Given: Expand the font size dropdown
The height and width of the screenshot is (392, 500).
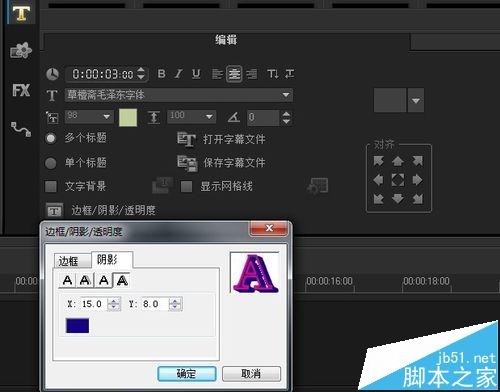Looking at the screenshot, I should (x=106, y=117).
